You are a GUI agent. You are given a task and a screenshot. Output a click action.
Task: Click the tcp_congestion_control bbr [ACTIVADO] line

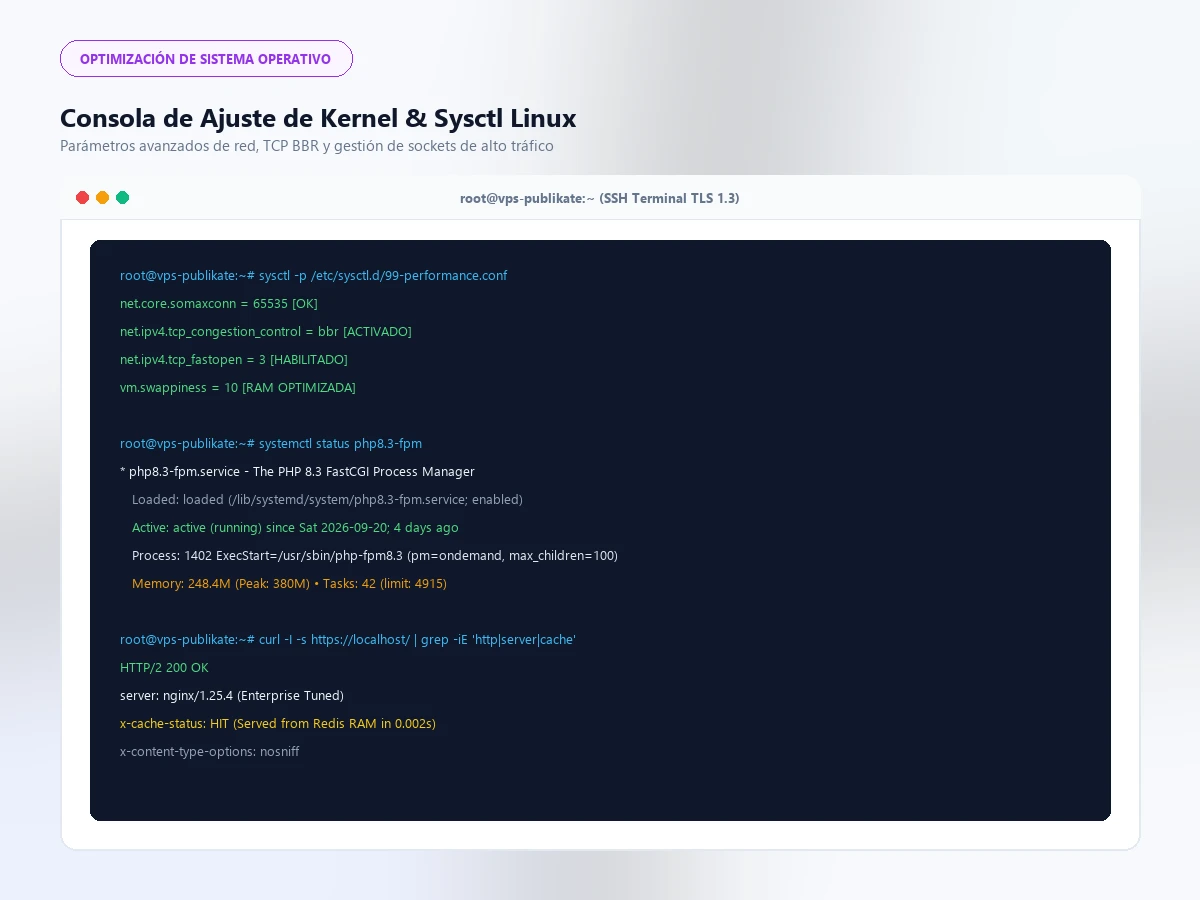[x=266, y=331]
